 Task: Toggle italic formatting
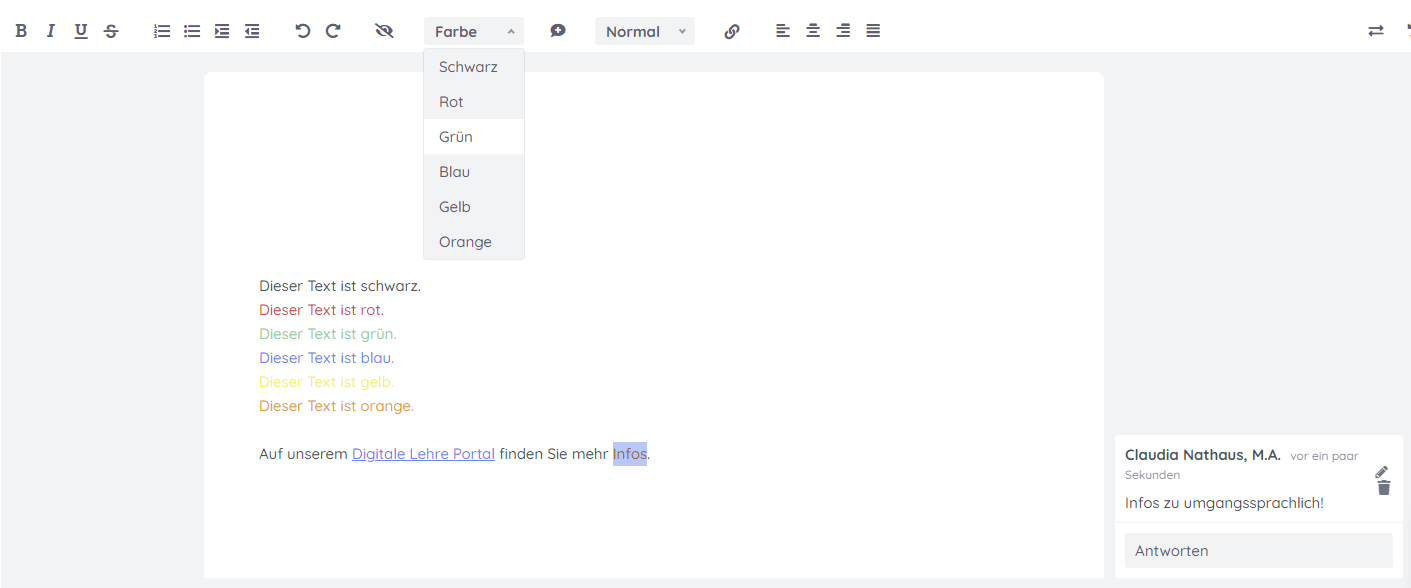tap(51, 31)
